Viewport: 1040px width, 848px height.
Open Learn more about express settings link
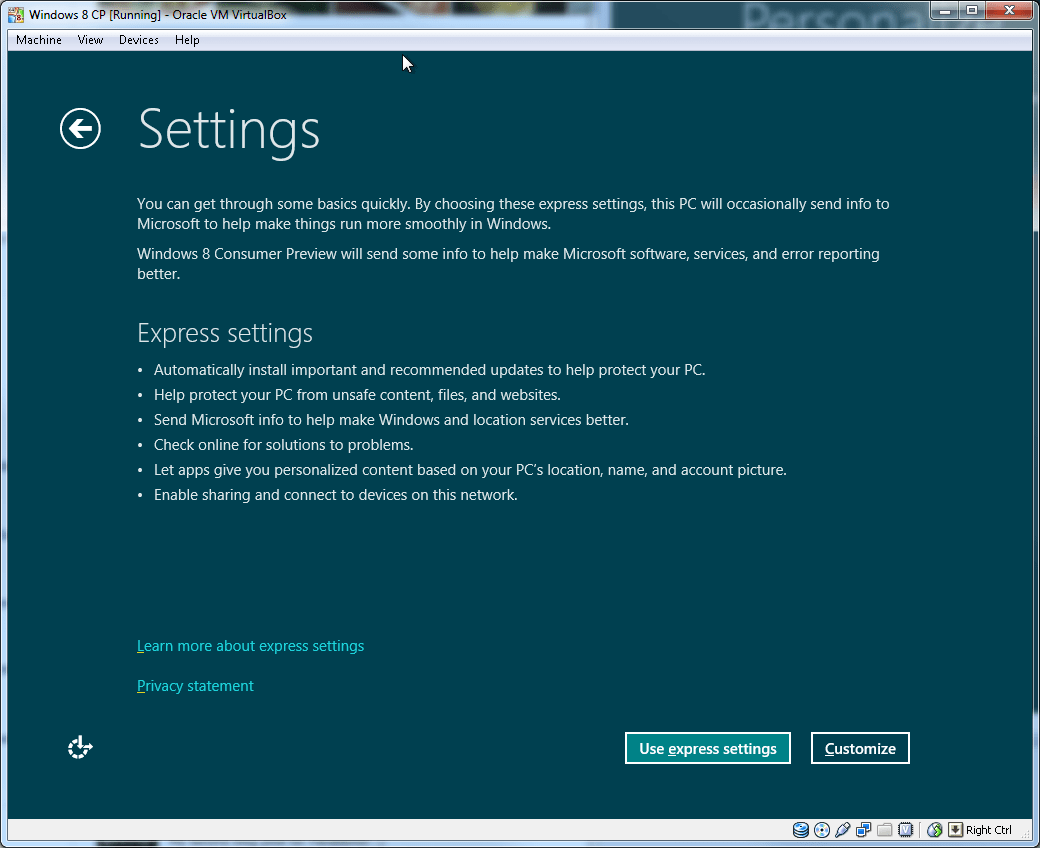(x=251, y=646)
